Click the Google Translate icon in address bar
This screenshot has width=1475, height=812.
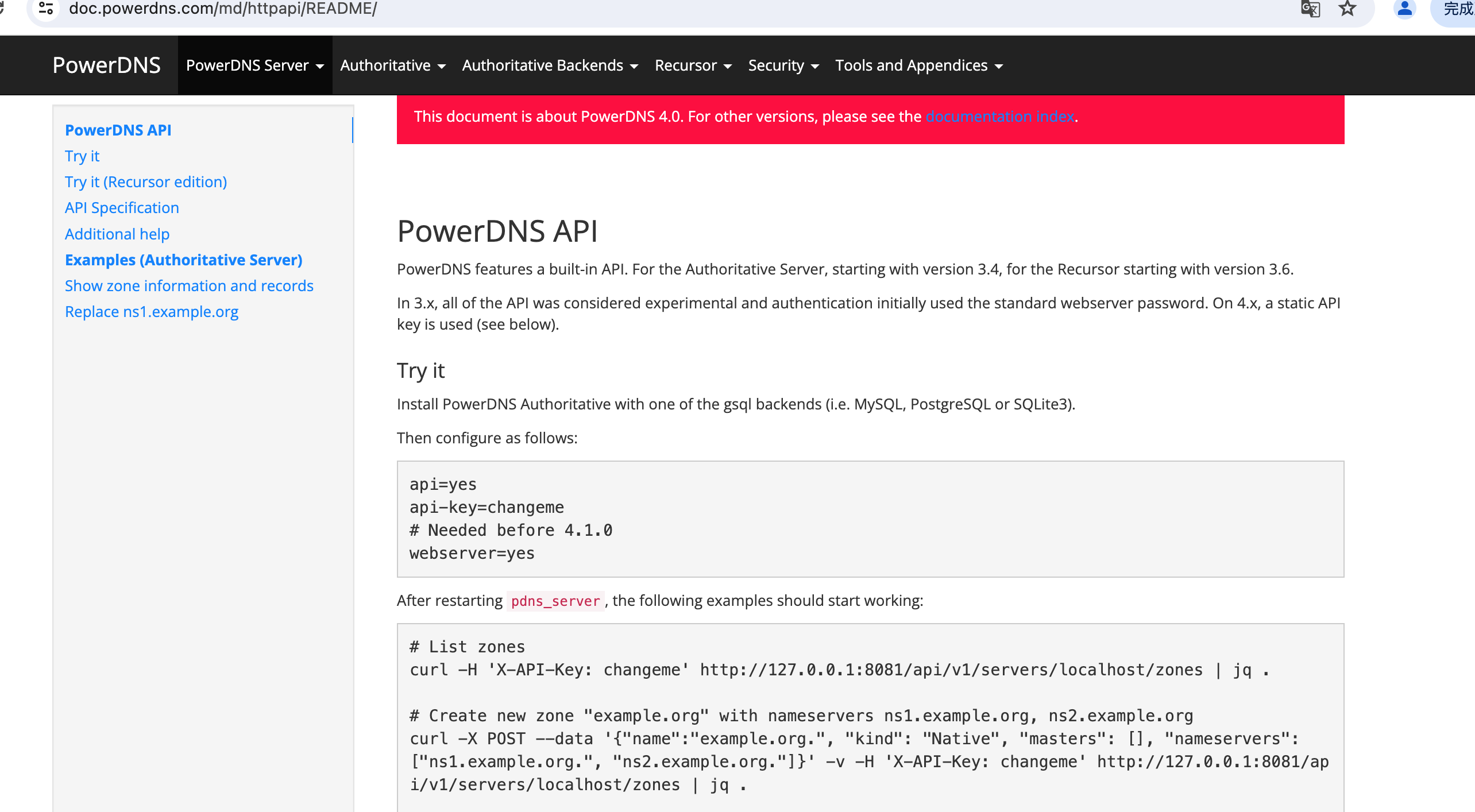click(x=1311, y=9)
